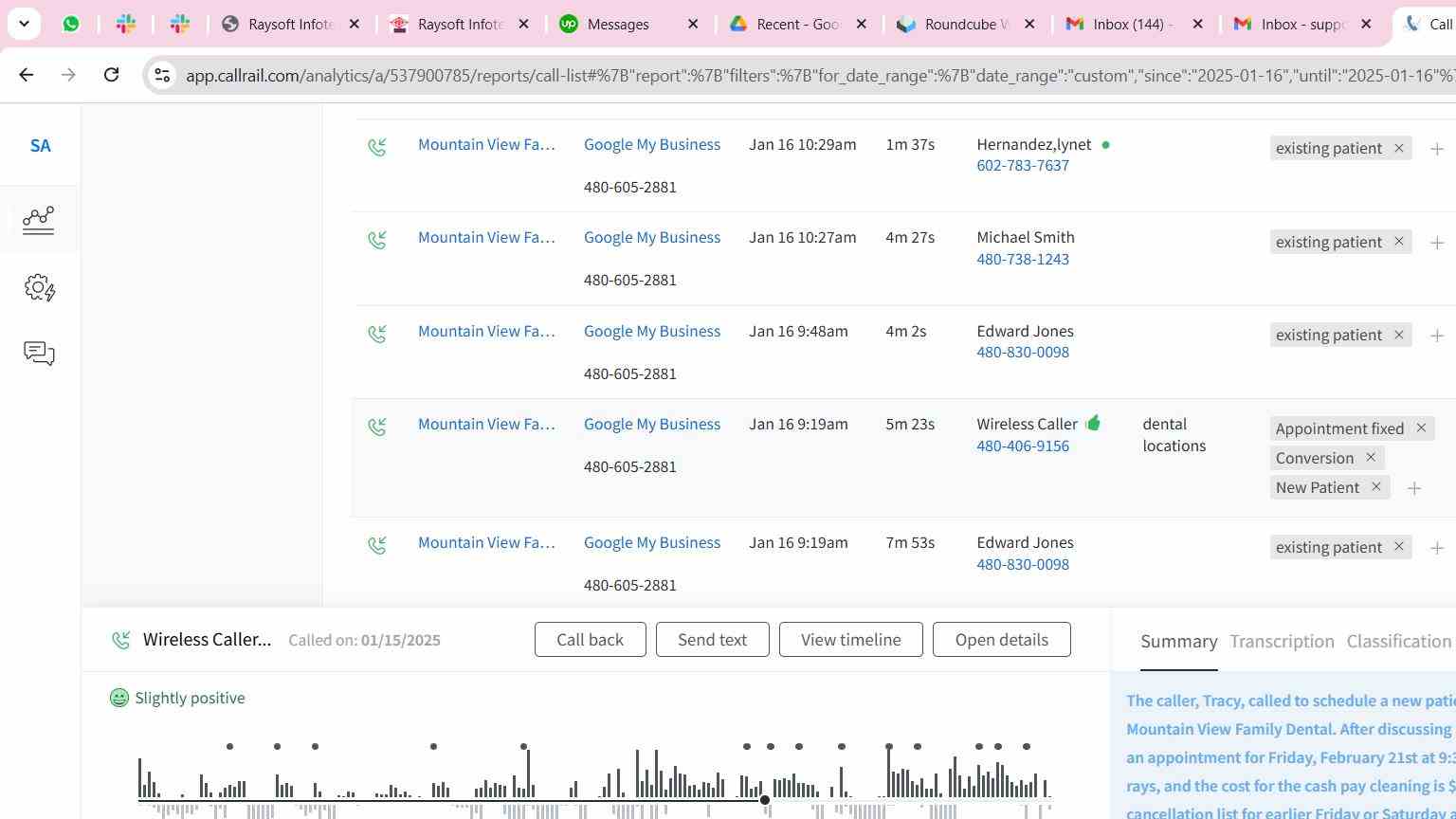Open the settings gear icon in sidebar
The image size is (1456, 819).
pyautogui.click(x=40, y=288)
